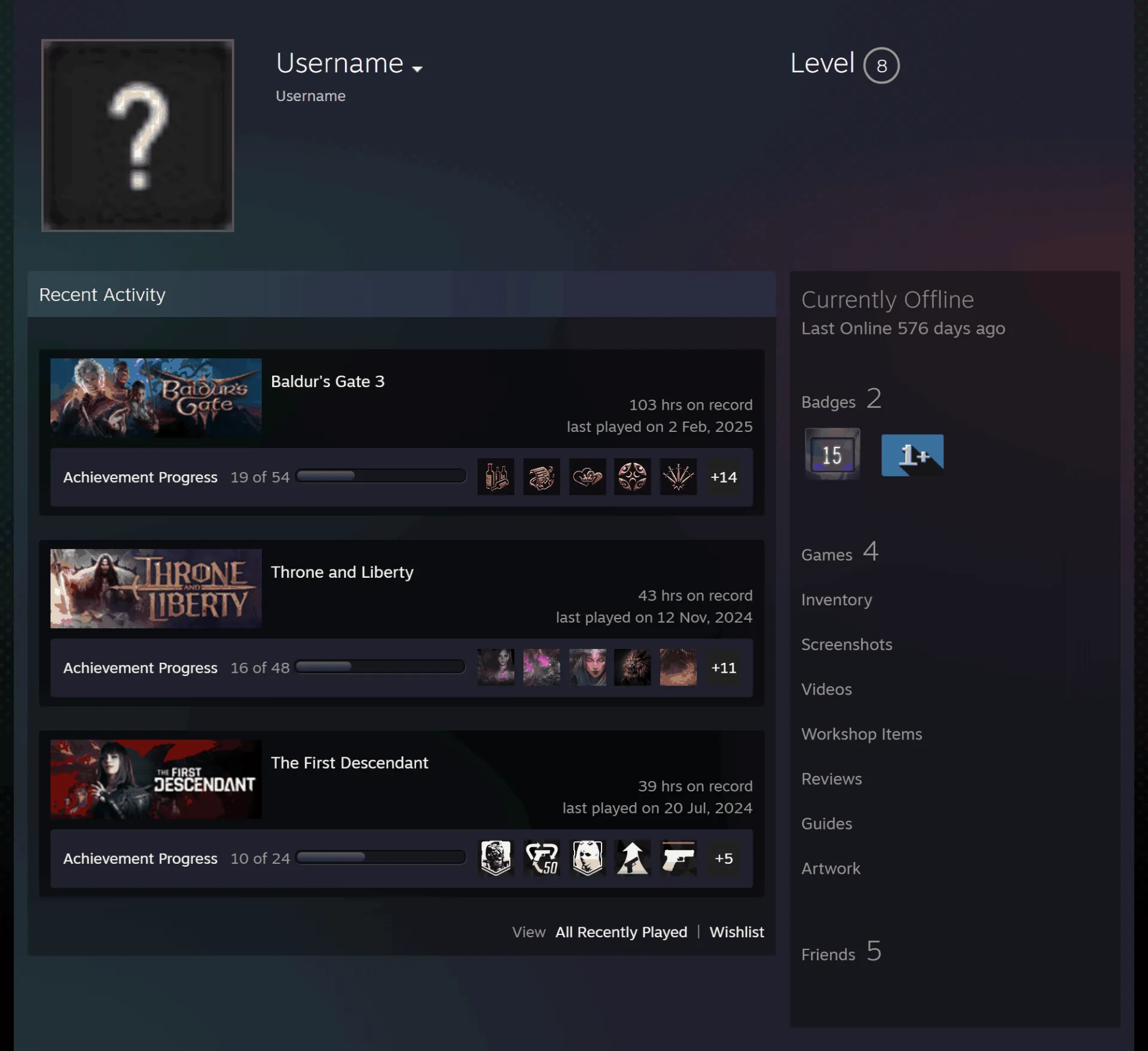The image size is (1148, 1051).
Task: Open The First Descendant game title
Action: pos(349,763)
